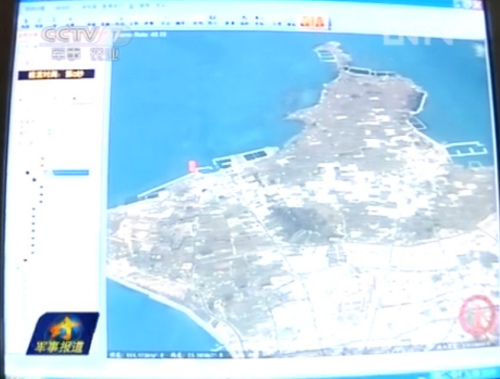Select the bottommost tree node in the left panel
Screen dimensions: 500x379
click(x=25, y=260)
